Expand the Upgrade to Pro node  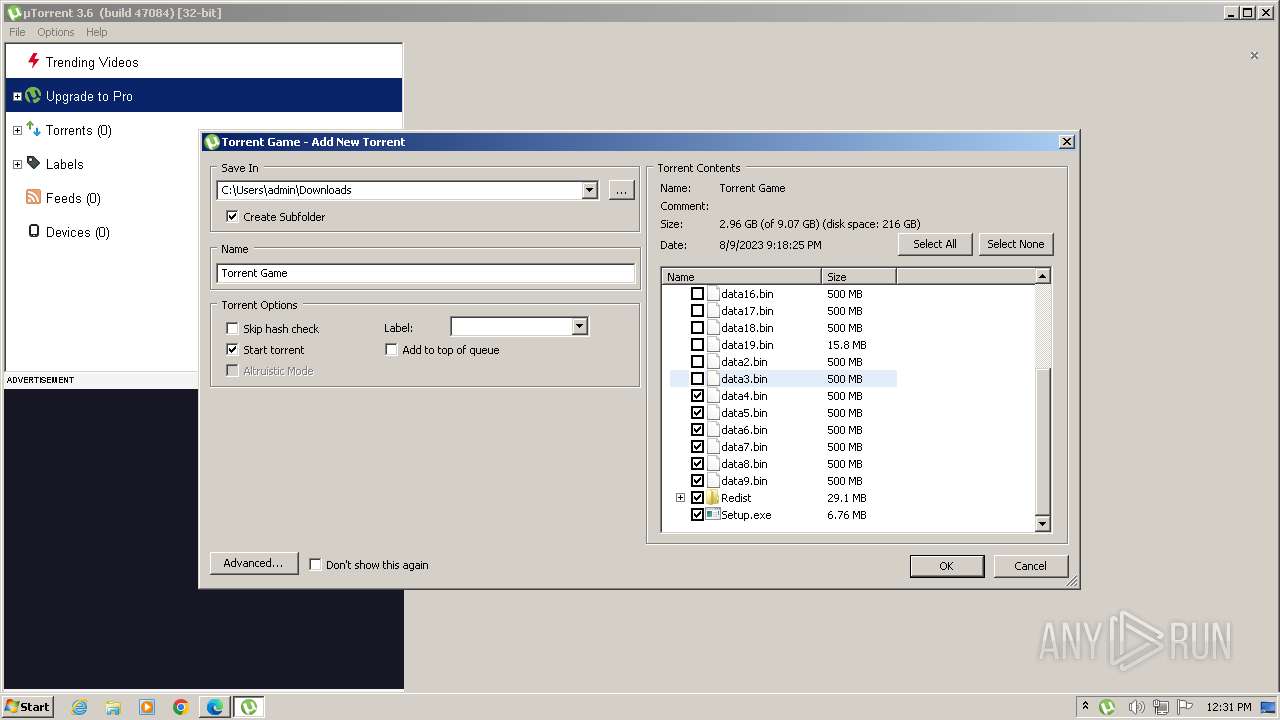[17, 96]
